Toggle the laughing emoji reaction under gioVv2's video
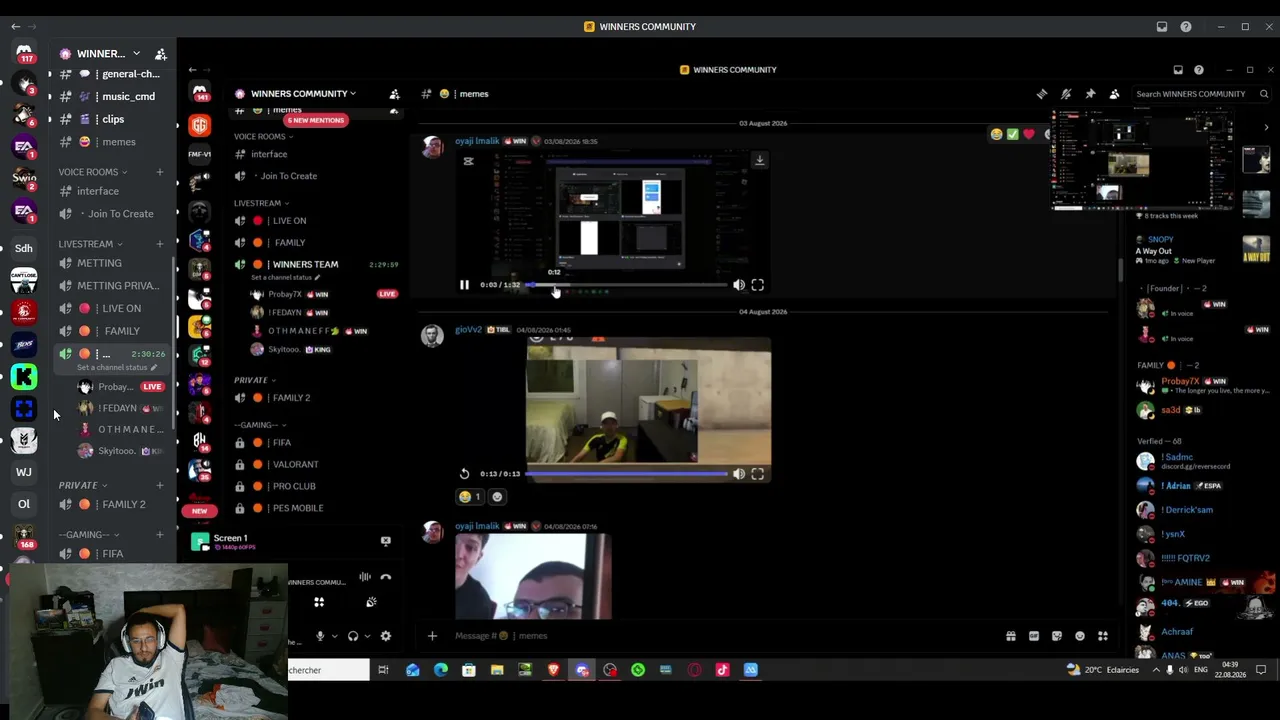Image resolution: width=1280 pixels, height=720 pixels. (469, 497)
